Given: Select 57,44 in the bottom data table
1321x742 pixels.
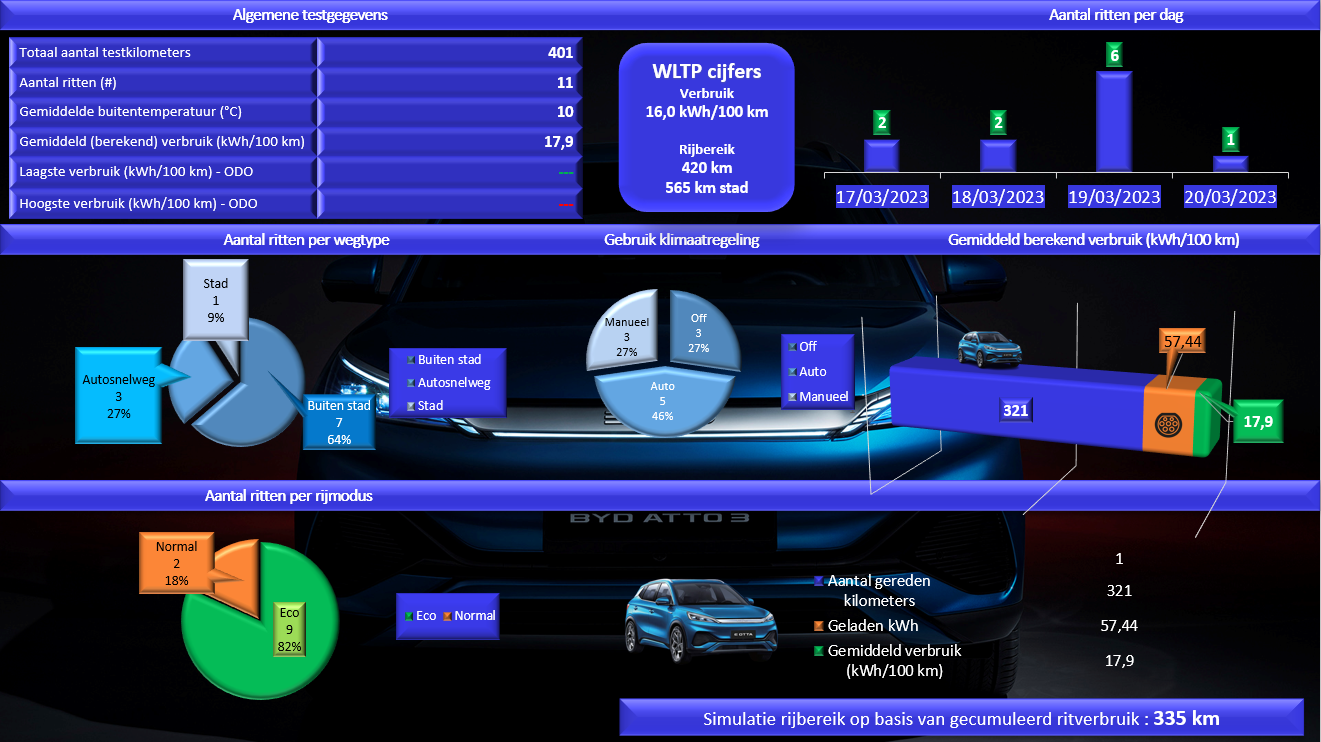Looking at the screenshot, I should (1119, 625).
